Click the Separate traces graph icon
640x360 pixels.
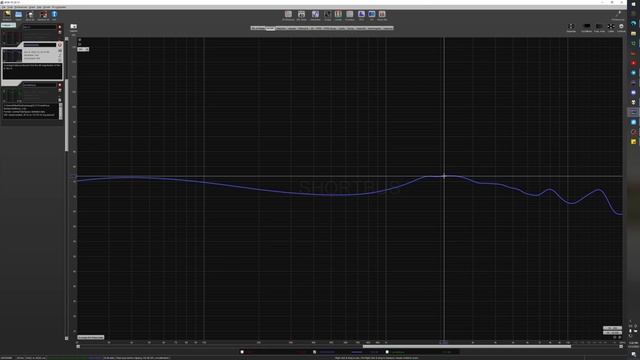click(571, 27)
